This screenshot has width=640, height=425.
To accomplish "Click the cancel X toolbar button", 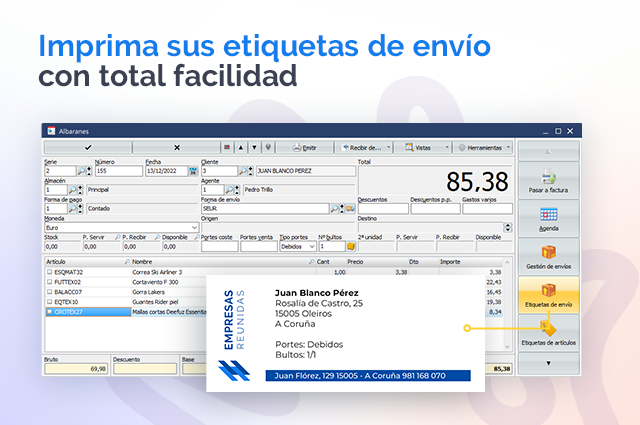I will coord(176,147).
